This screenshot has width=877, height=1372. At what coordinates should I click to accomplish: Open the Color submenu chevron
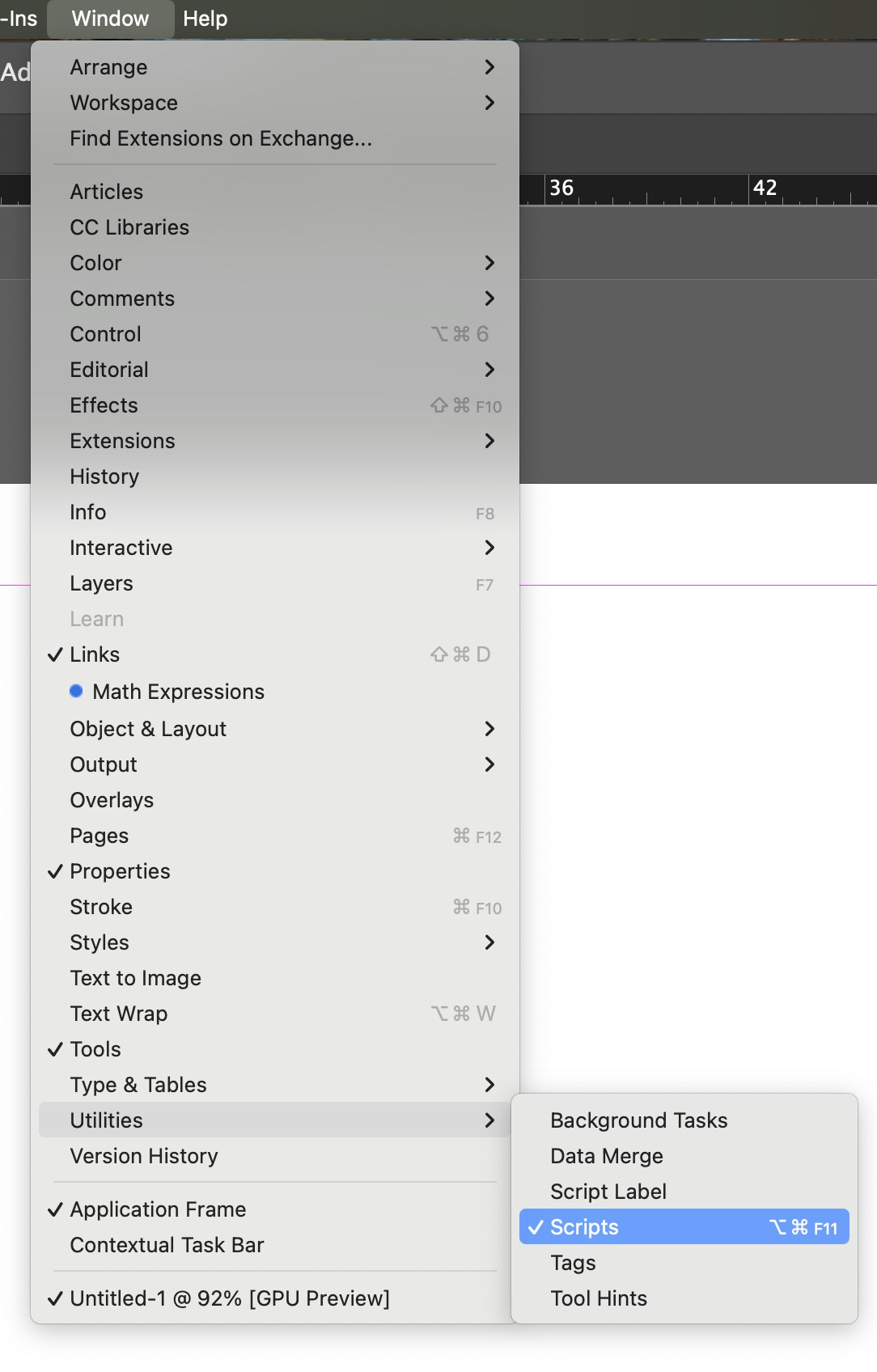pyautogui.click(x=489, y=263)
